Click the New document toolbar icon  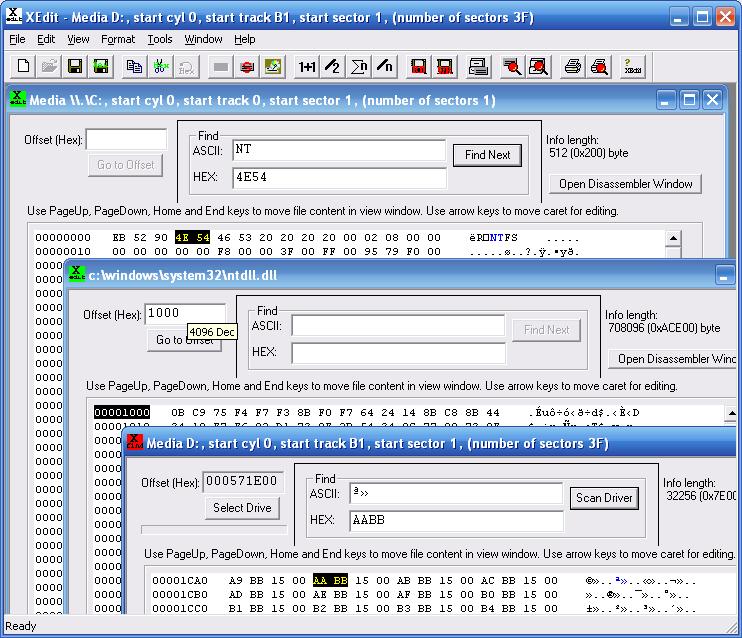pyautogui.click(x=24, y=67)
